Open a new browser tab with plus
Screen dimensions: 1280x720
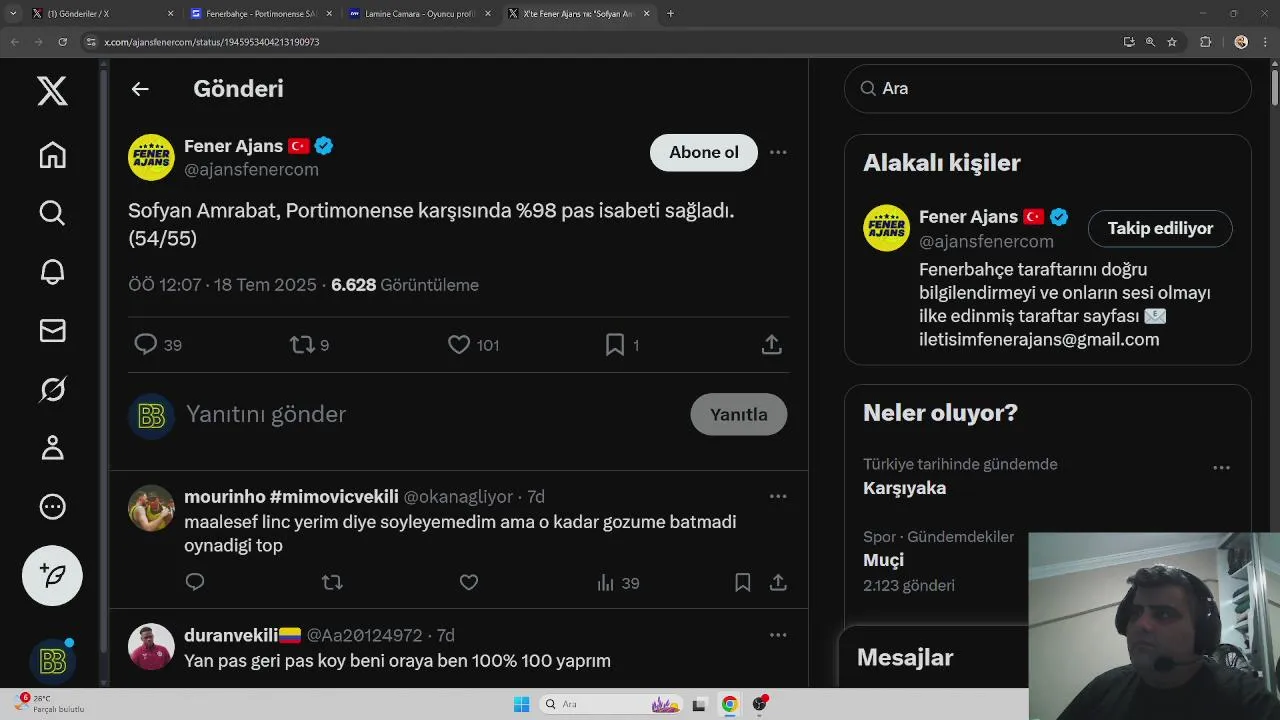[x=670, y=14]
